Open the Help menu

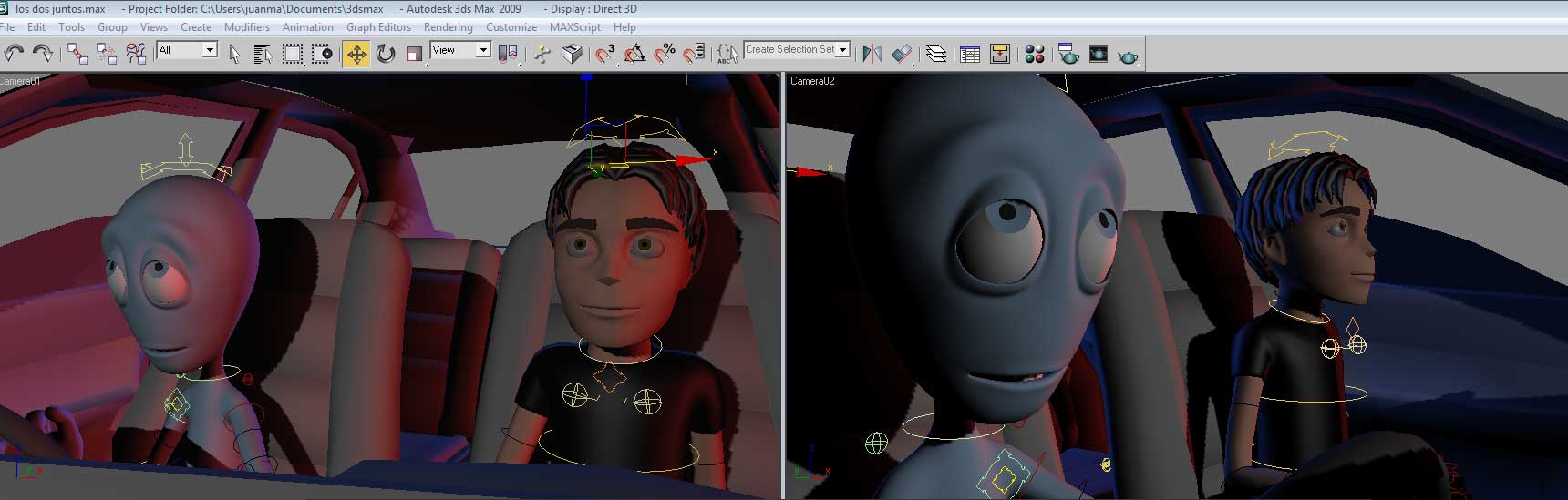(624, 27)
